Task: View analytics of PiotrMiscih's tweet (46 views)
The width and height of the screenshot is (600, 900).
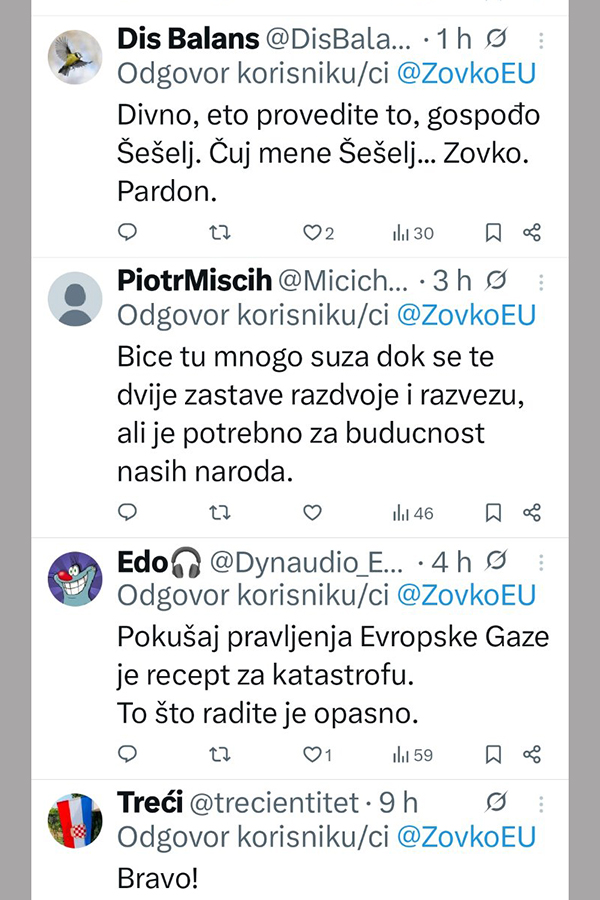Action: coord(412,513)
